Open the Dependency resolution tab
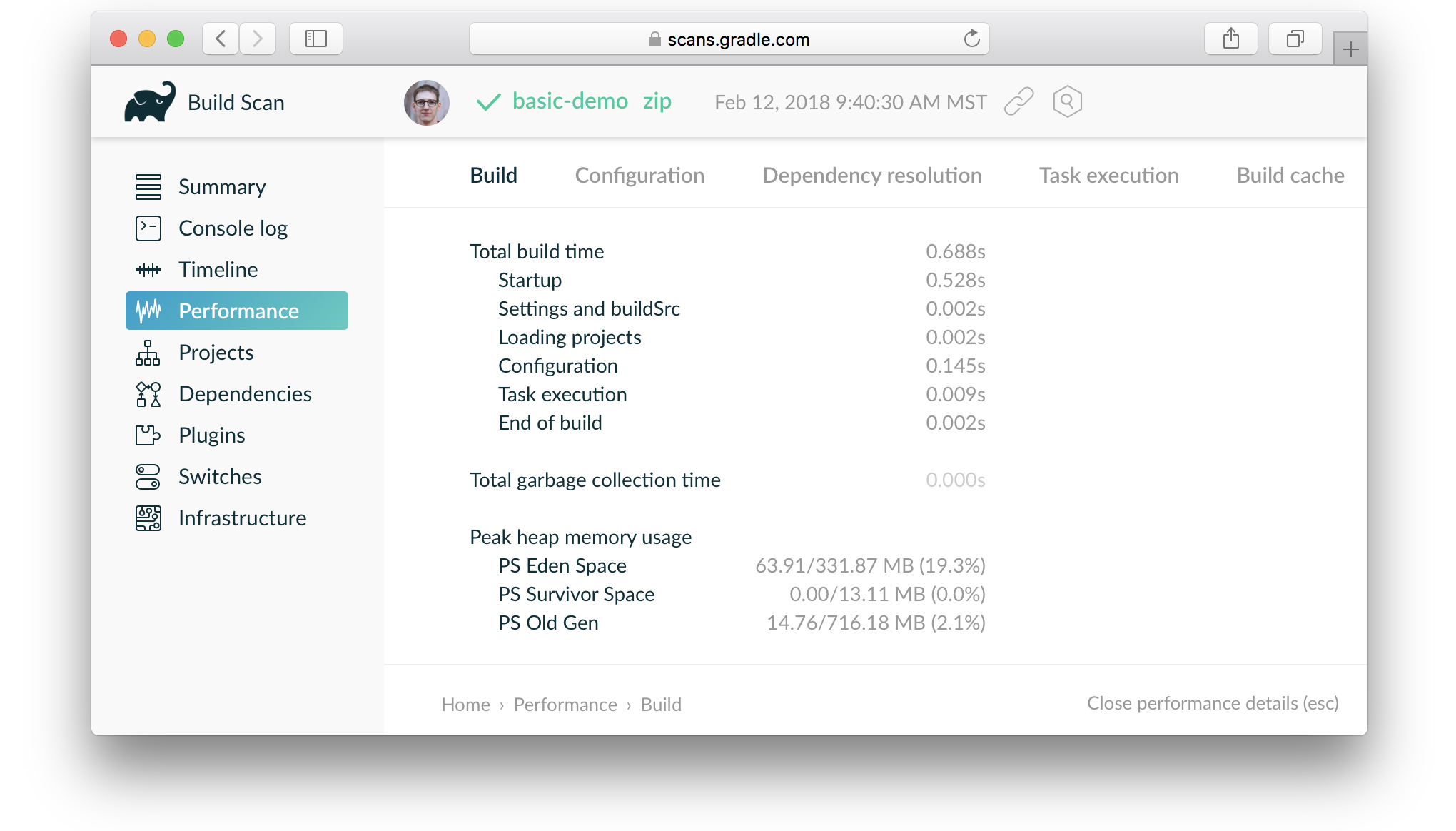Viewport: 1456px width, 831px height. tap(871, 176)
